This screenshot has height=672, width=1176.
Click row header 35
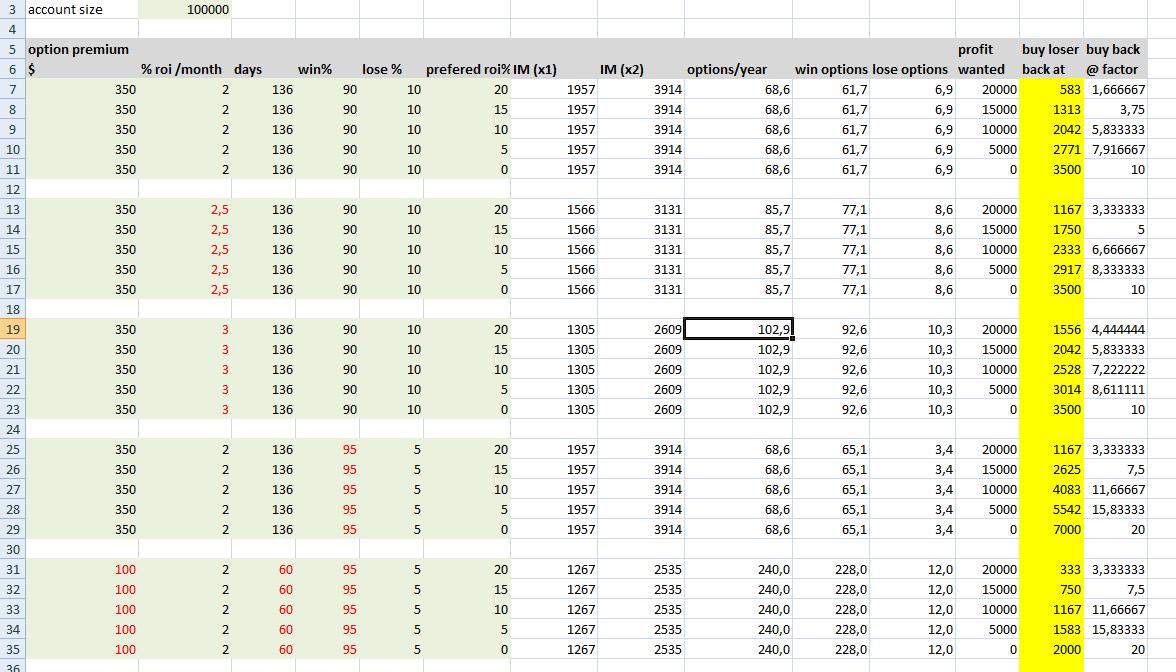pyautogui.click(x=13, y=650)
